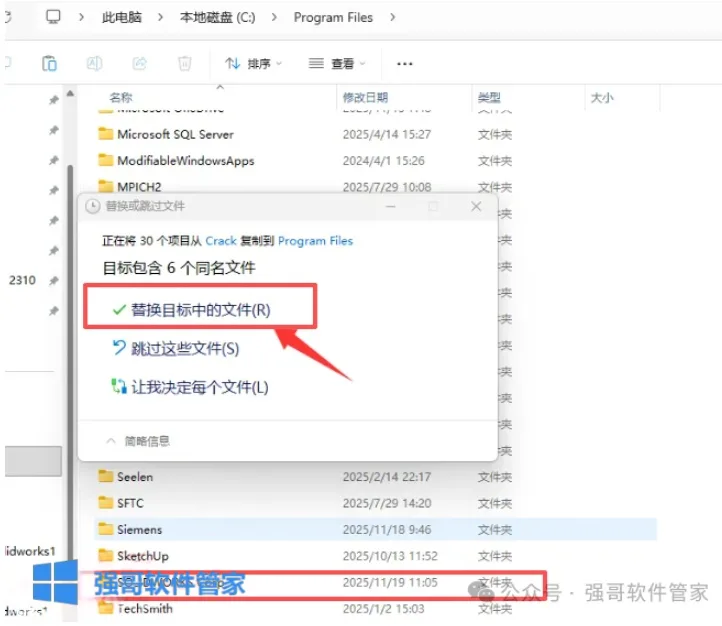This screenshot has height=626, width=722.
Task: Select 本地磁盘 (C:) in the breadcrumb
Action: [x=217, y=17]
